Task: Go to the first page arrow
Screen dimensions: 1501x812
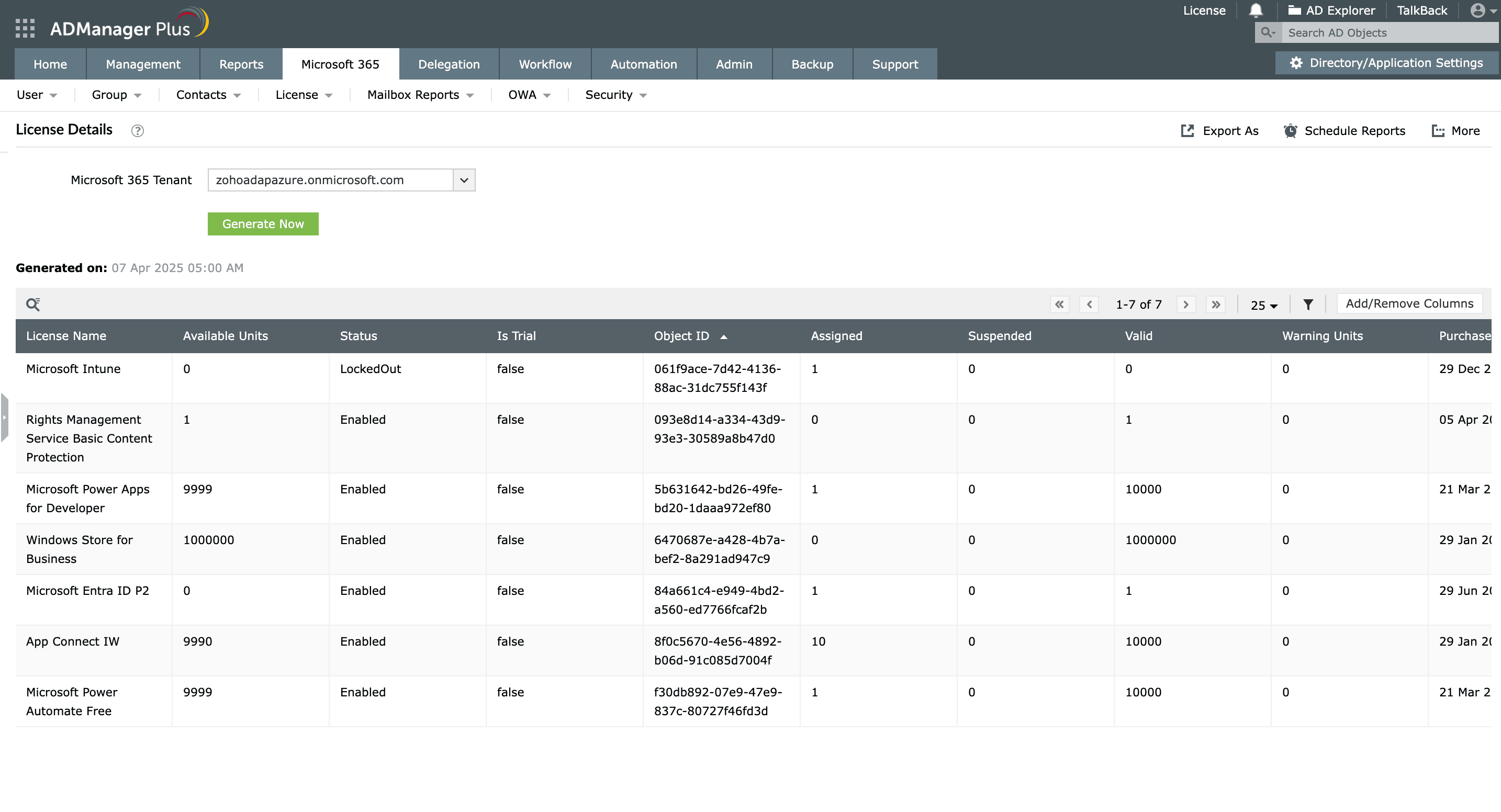Action: pos(1059,304)
